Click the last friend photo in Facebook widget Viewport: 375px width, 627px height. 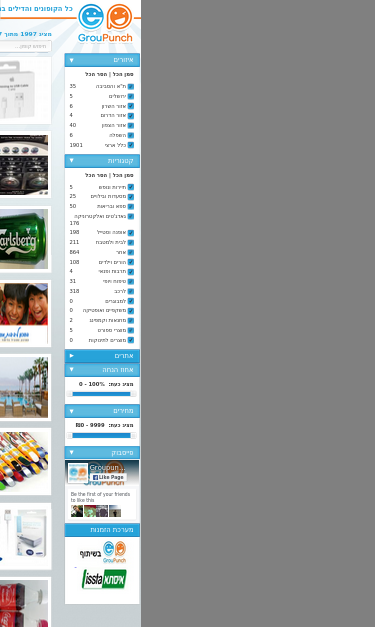tap(115, 511)
